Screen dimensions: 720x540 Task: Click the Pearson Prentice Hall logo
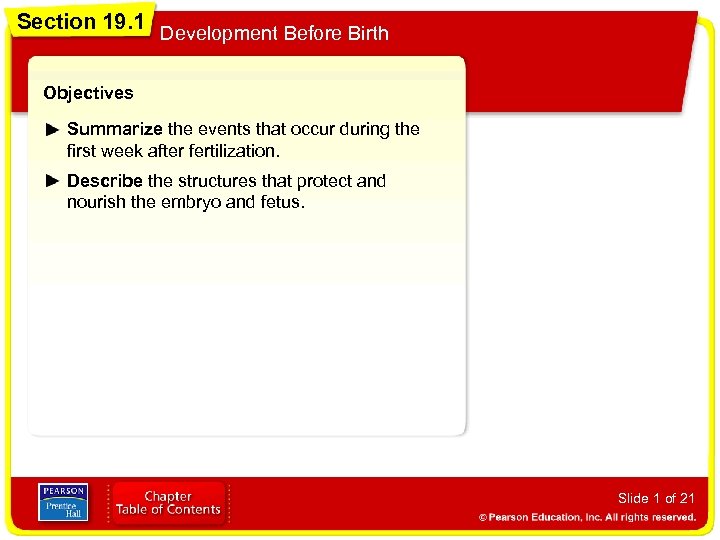point(63,502)
